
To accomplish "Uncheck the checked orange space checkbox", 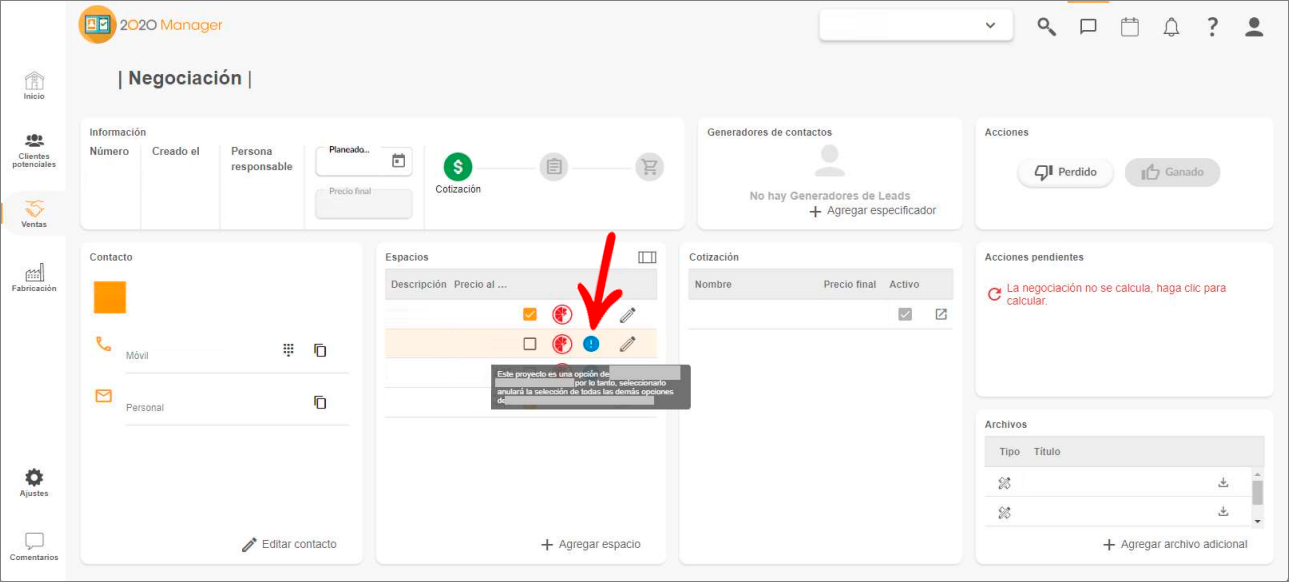I will [x=530, y=314].
